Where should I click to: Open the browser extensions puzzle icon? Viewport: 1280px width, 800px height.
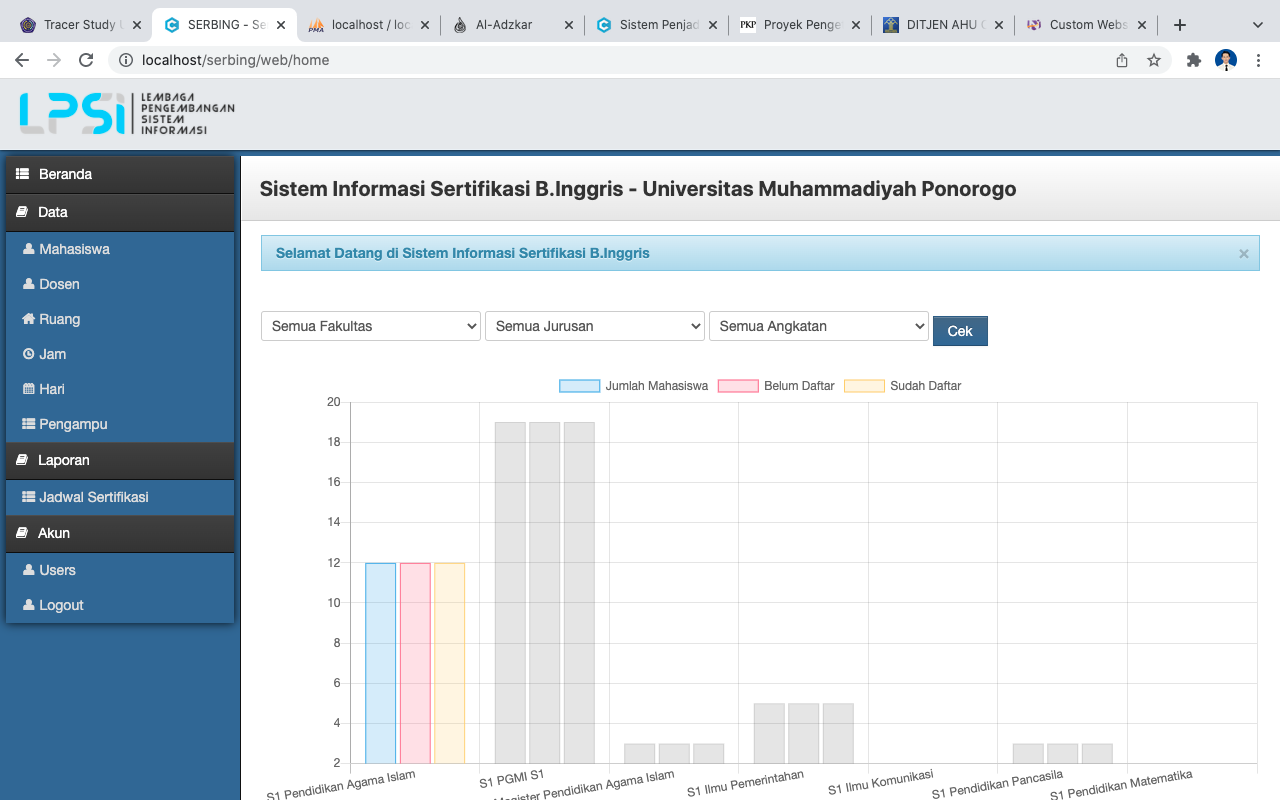(x=1193, y=60)
